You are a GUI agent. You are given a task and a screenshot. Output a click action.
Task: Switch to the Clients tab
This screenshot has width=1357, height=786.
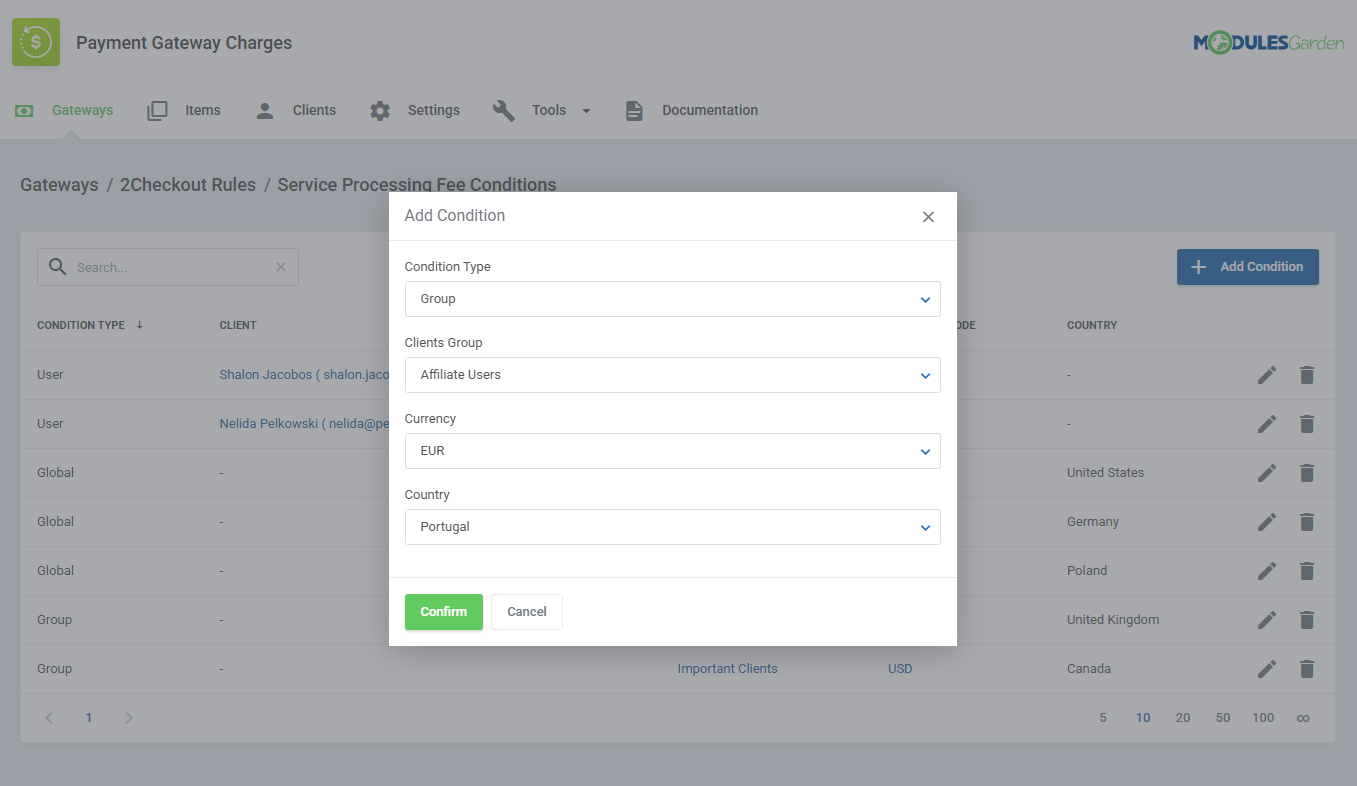tap(313, 110)
